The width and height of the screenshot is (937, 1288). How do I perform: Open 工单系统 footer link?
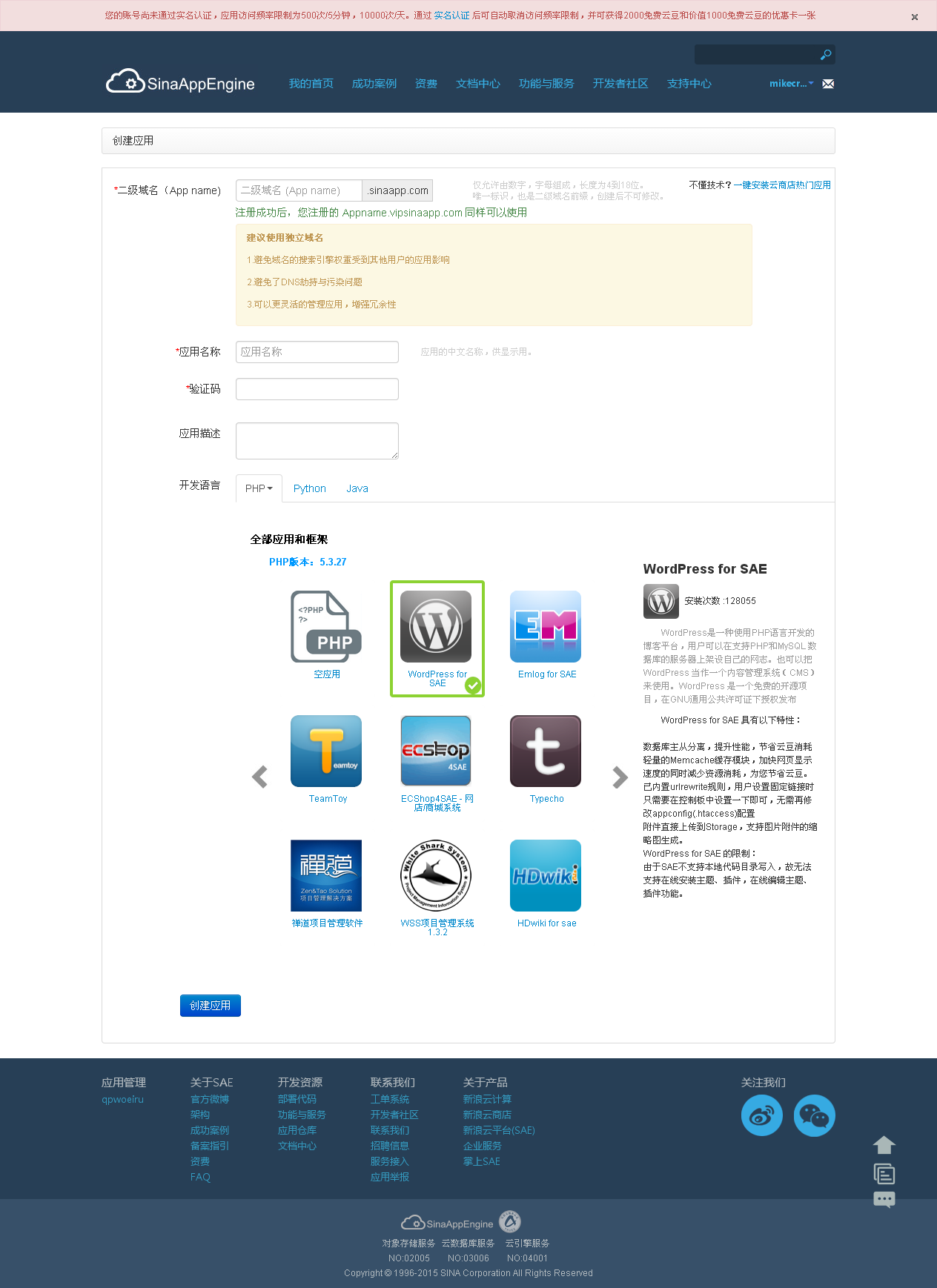[x=390, y=1100]
